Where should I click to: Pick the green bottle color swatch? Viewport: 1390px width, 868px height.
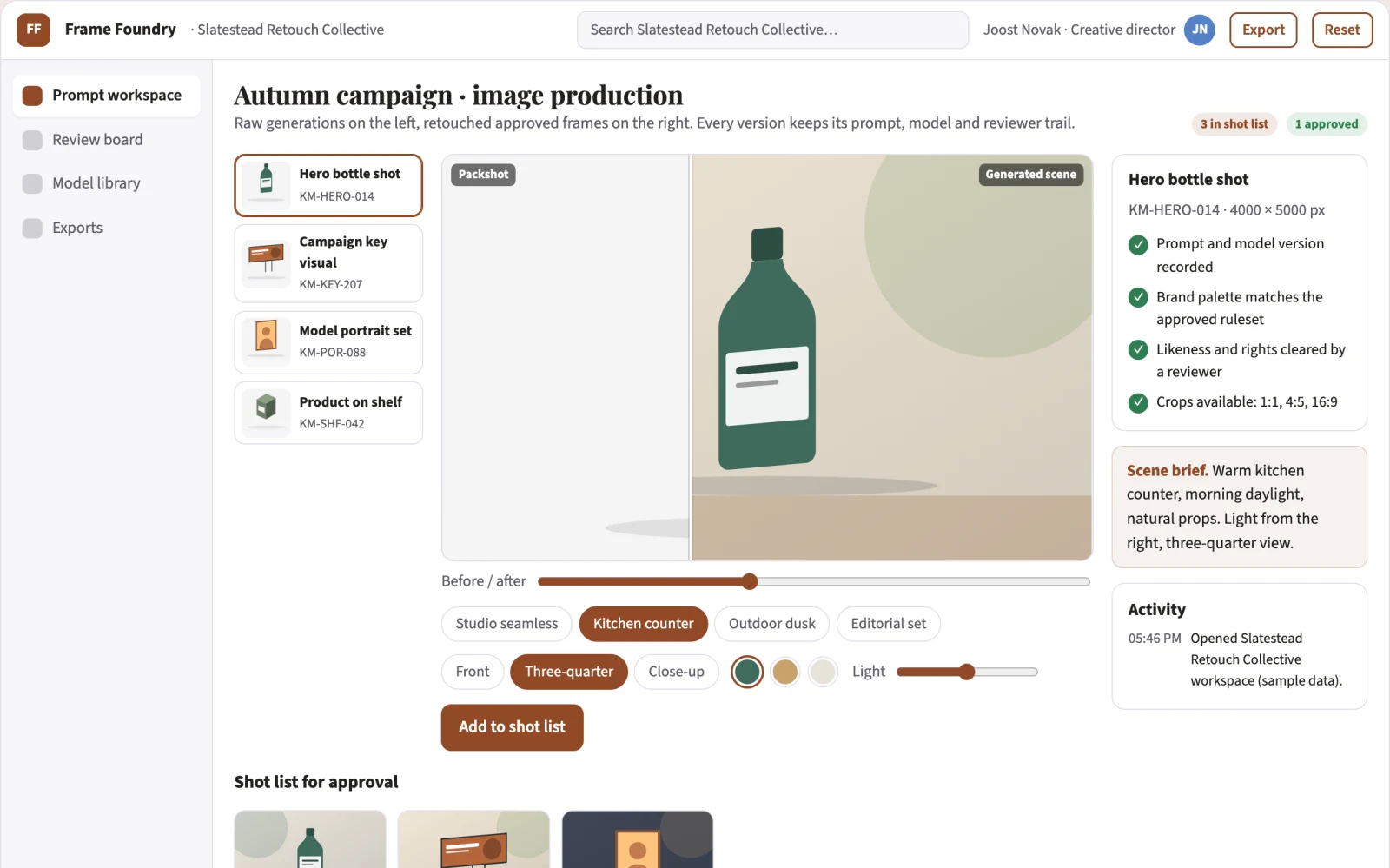click(747, 672)
